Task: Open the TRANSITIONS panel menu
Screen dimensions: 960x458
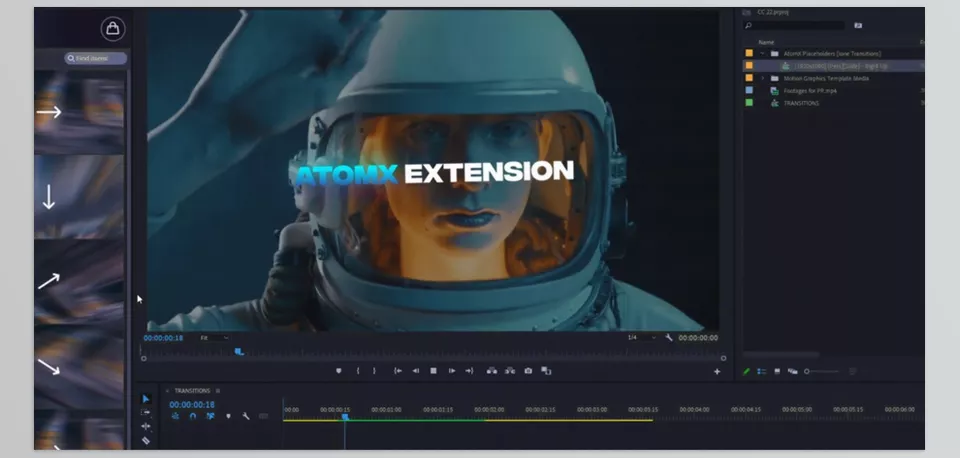Action: tap(217, 391)
